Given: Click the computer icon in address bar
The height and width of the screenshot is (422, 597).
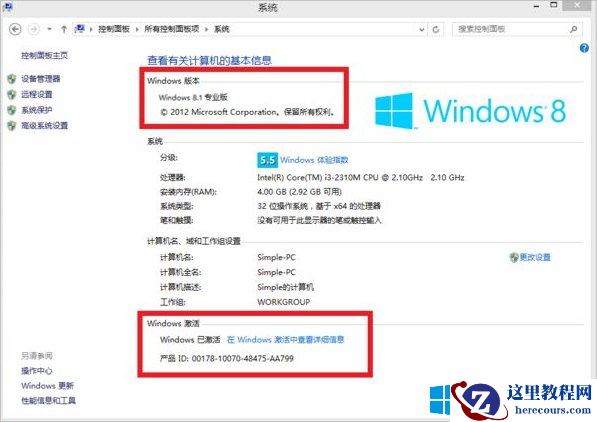Looking at the screenshot, I should (80, 29).
